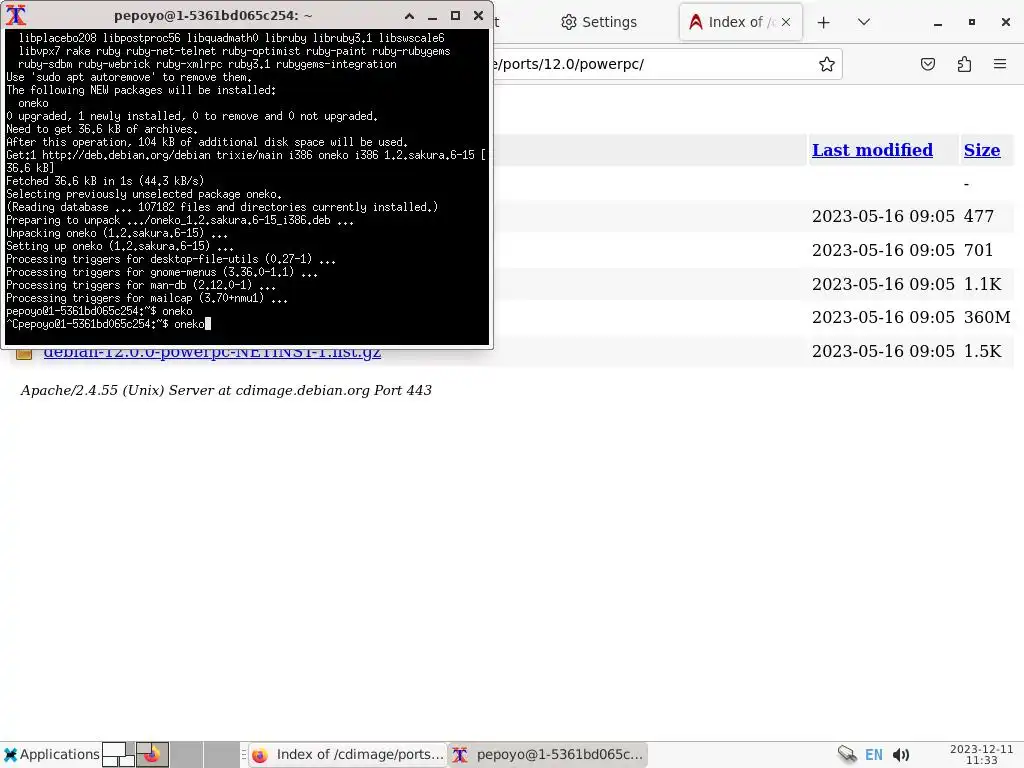The image size is (1024, 768).
Task: Open a new Firefox tab with plus
Action: coord(824,23)
